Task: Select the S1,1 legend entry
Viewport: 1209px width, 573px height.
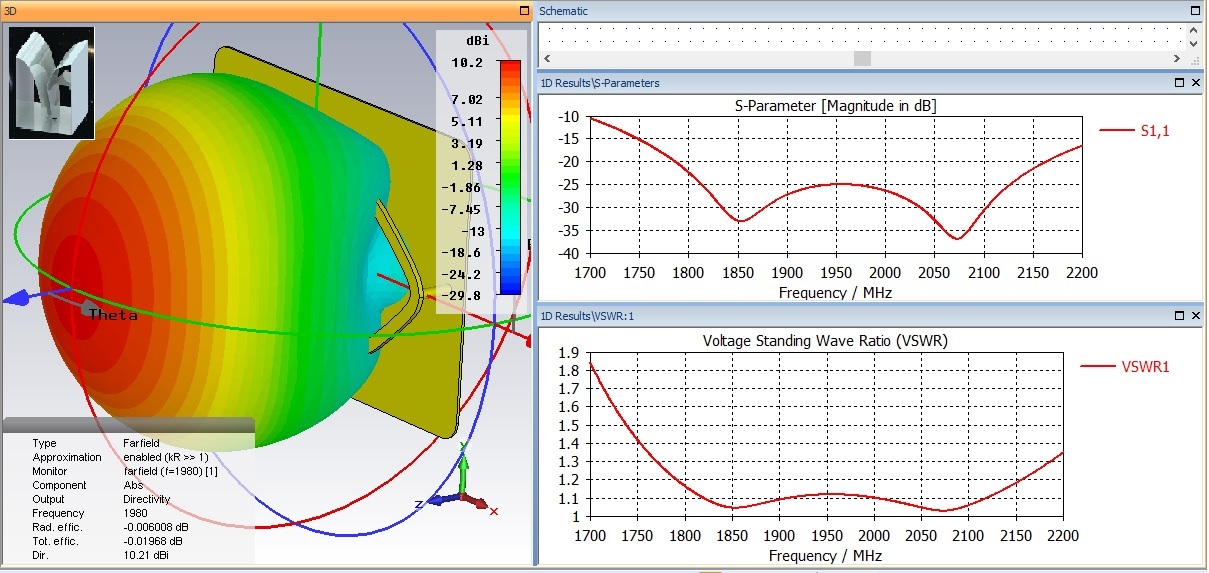Action: tap(1134, 130)
